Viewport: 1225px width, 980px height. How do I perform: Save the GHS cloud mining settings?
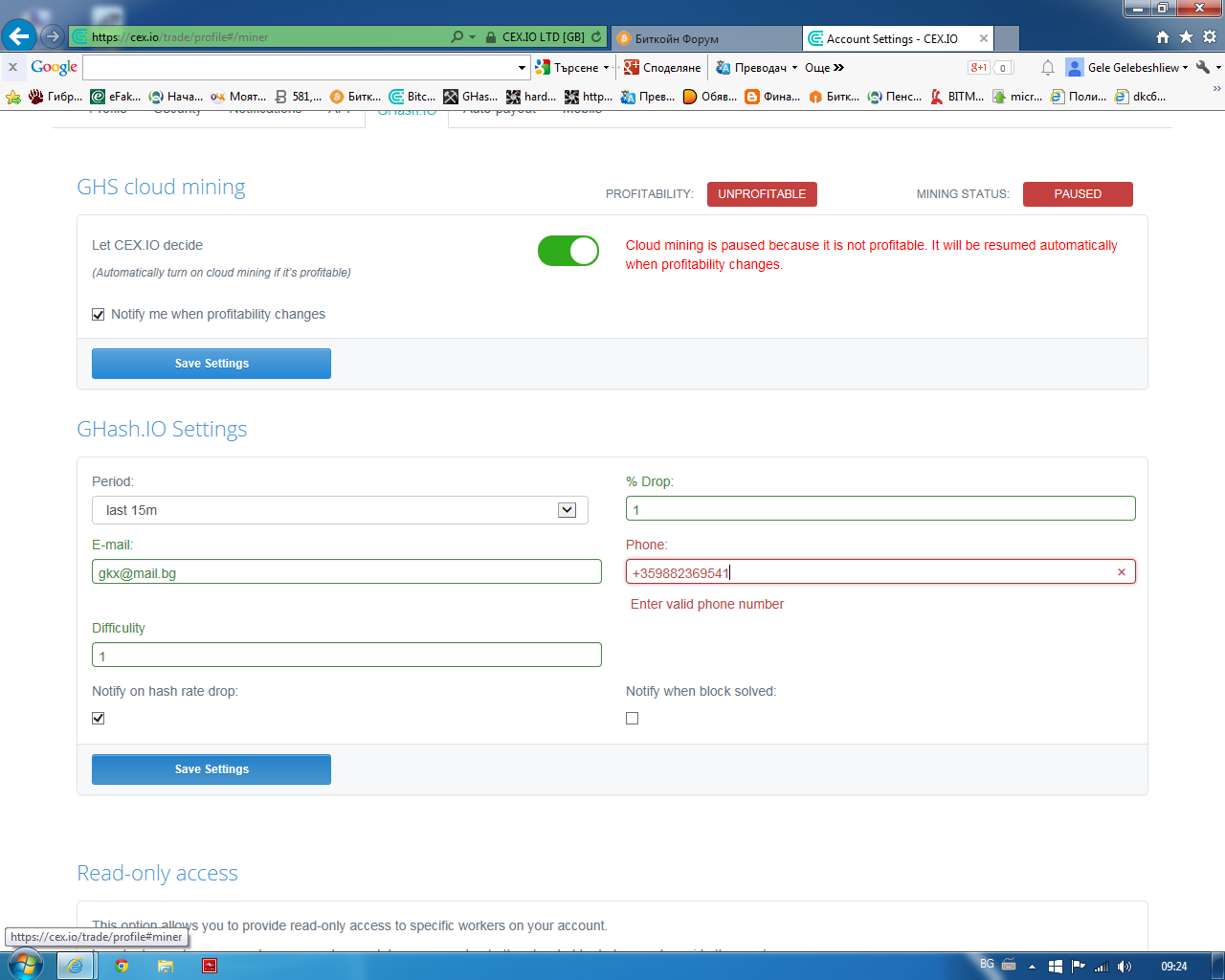click(x=212, y=364)
